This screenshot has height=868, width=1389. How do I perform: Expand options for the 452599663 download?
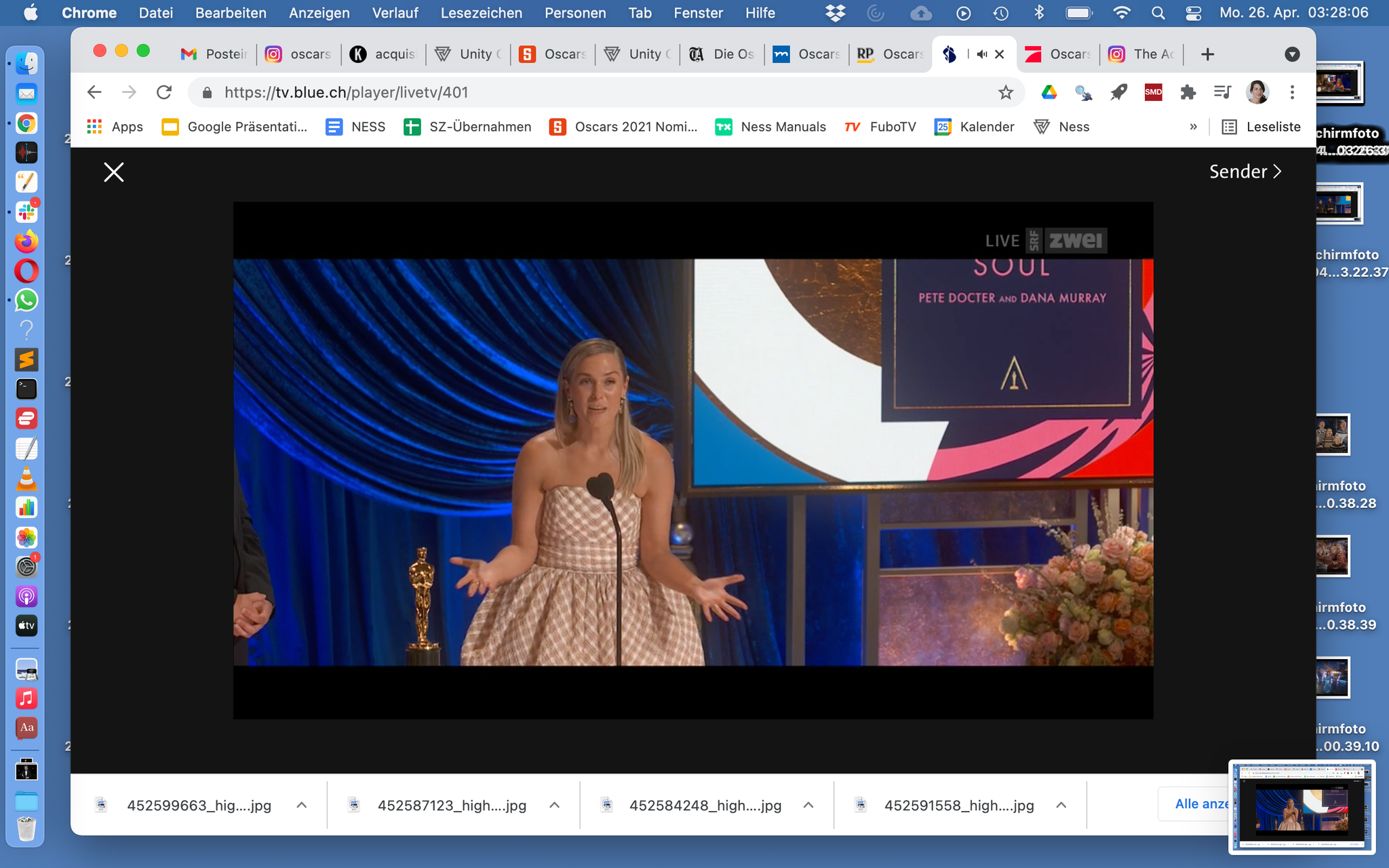click(302, 805)
